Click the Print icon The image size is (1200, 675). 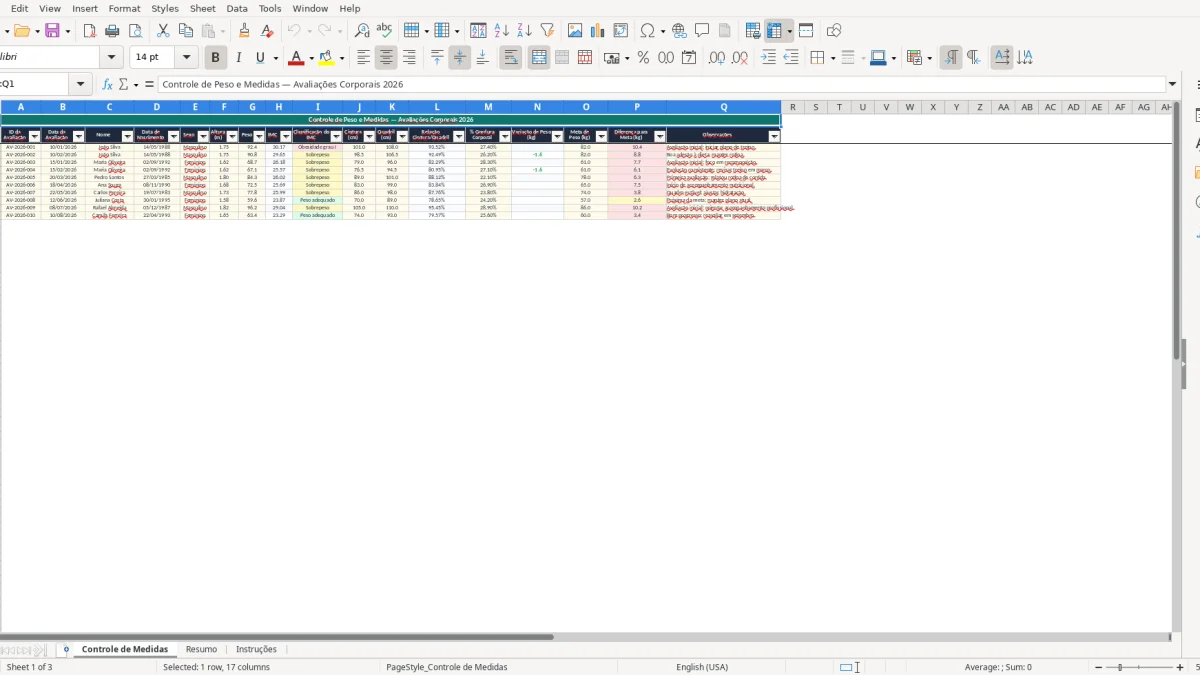(114, 31)
